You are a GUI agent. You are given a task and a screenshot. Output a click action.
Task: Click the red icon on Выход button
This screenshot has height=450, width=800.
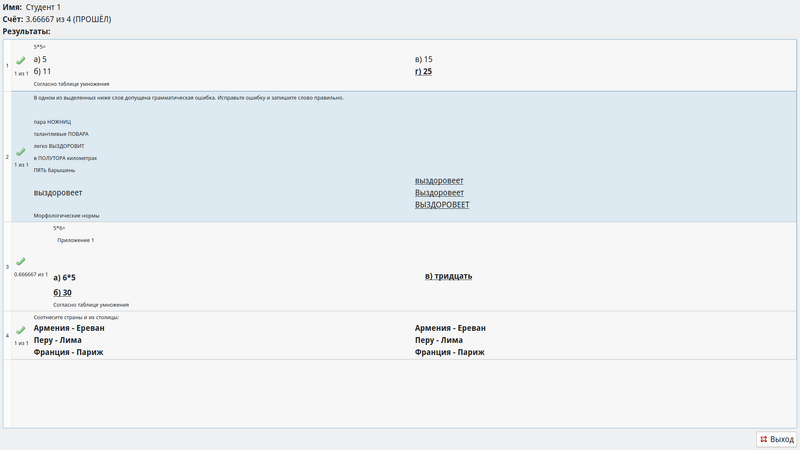[764, 439]
